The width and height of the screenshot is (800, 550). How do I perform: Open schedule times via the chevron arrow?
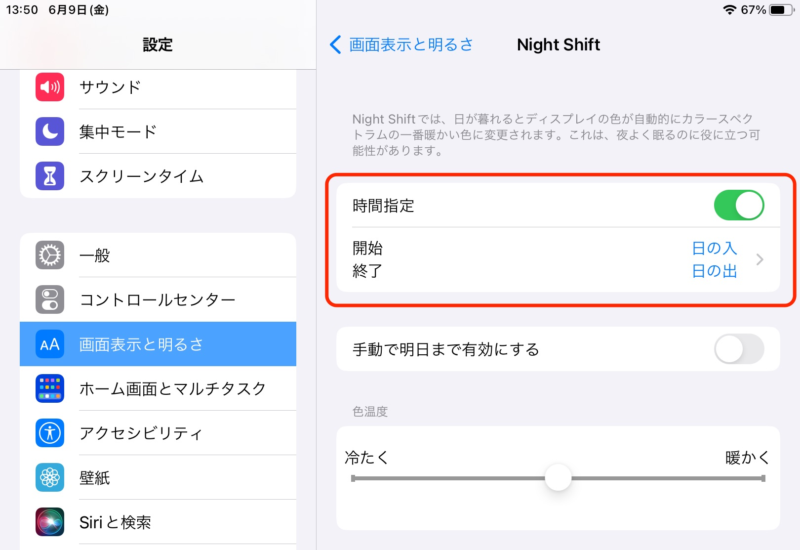[x=760, y=260]
